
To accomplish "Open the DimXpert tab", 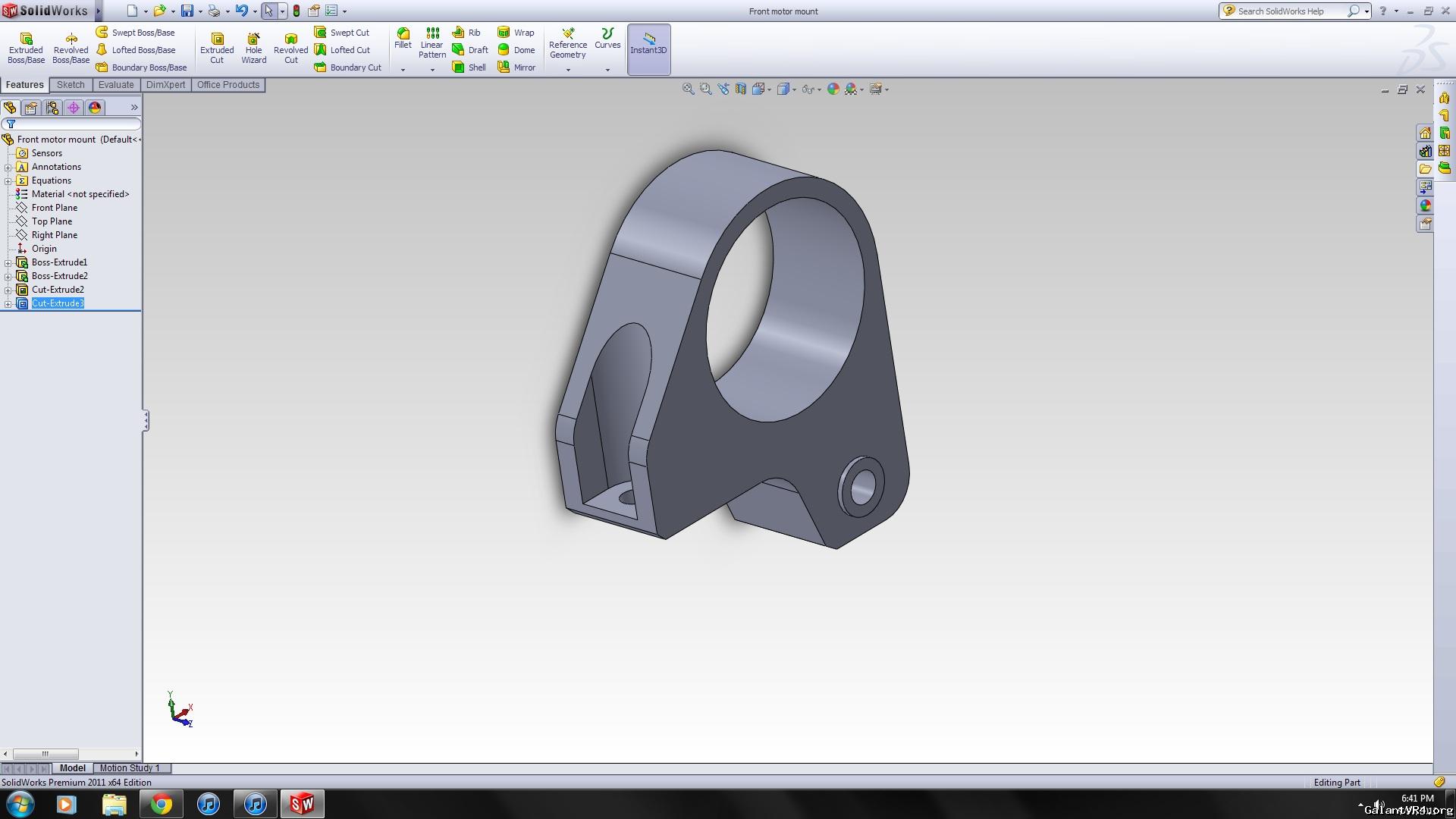I will coord(165,85).
